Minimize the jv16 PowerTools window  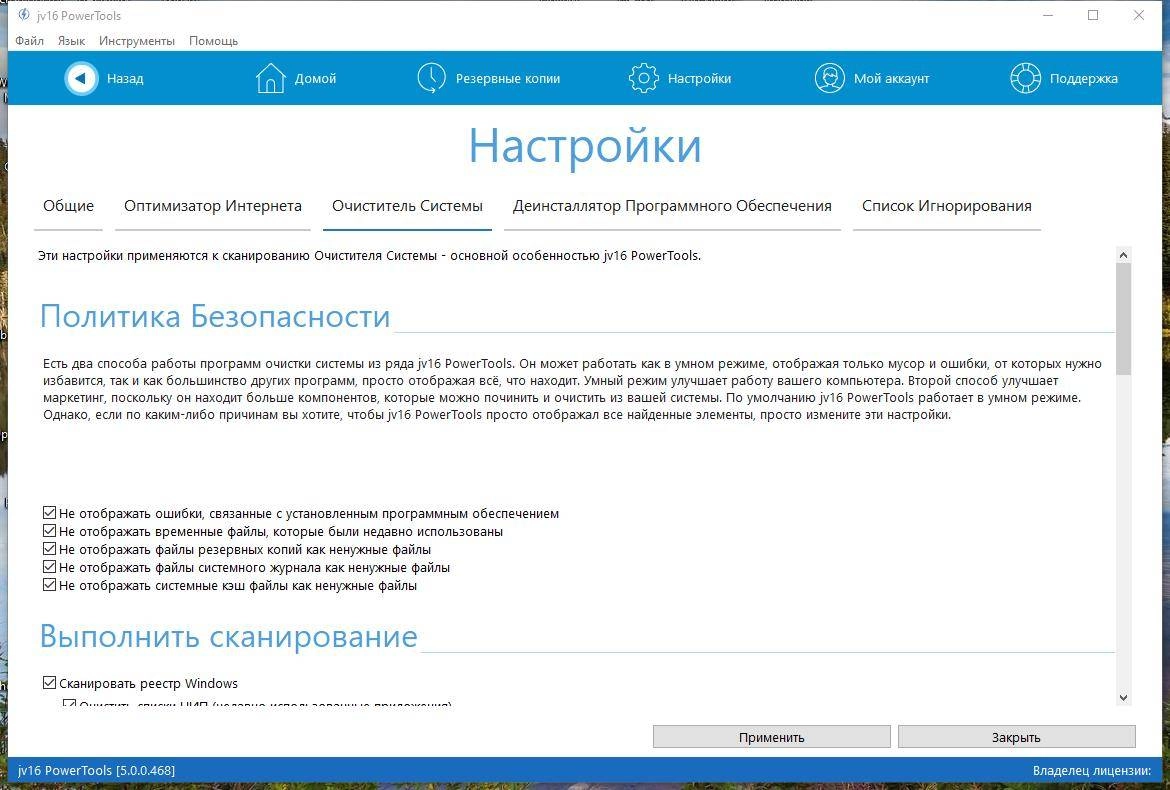[x=1048, y=15]
